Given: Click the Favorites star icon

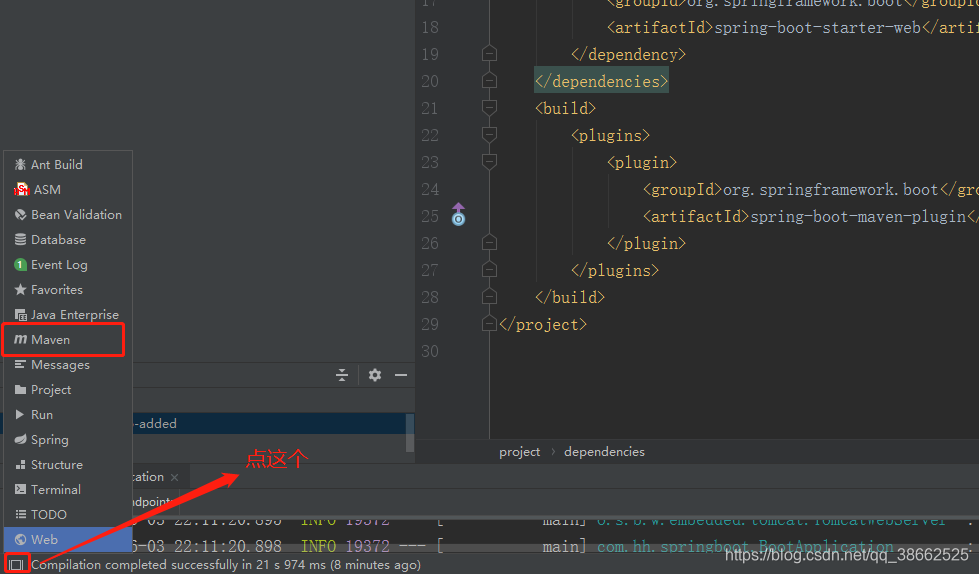Looking at the screenshot, I should pyautogui.click(x=20, y=289).
